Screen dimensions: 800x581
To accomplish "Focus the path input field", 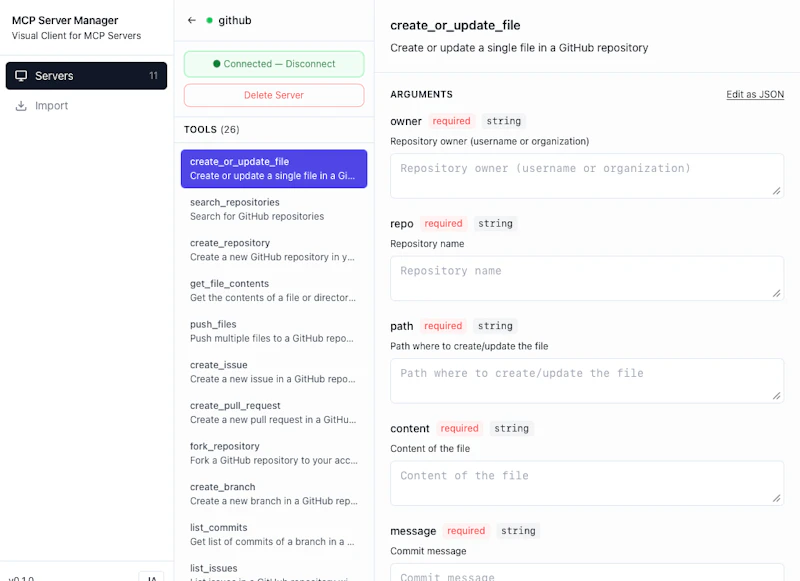I will [587, 381].
